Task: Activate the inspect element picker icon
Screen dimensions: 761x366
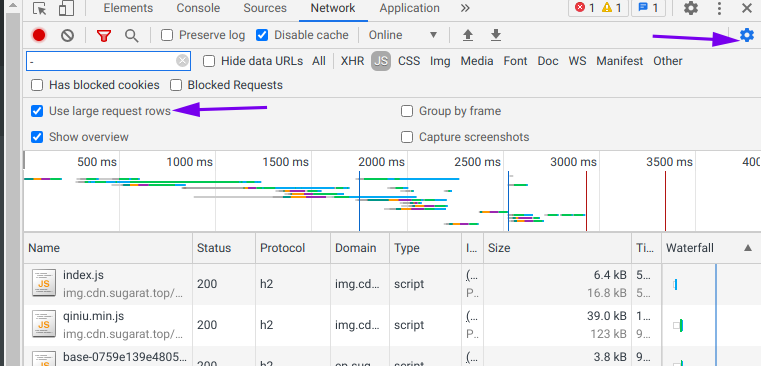Action: [40, 9]
